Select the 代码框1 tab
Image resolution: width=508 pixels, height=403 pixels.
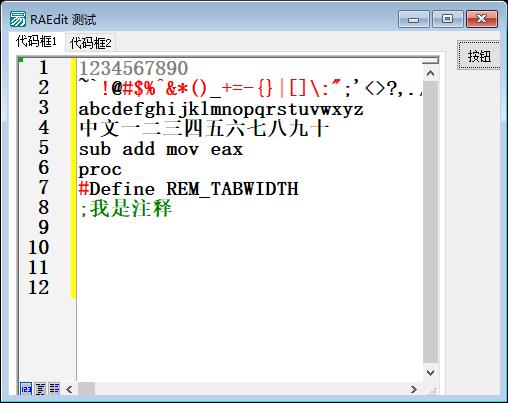click(37, 42)
